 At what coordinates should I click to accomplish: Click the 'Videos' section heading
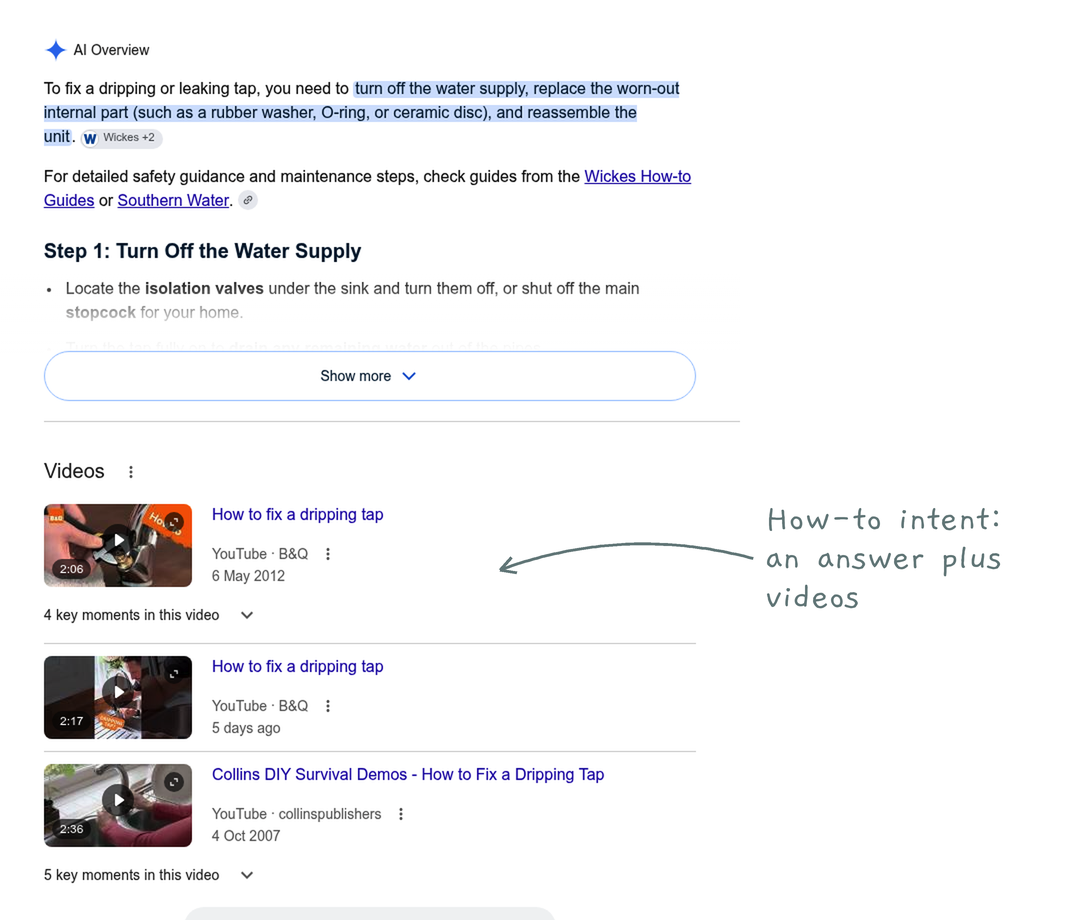[74, 471]
